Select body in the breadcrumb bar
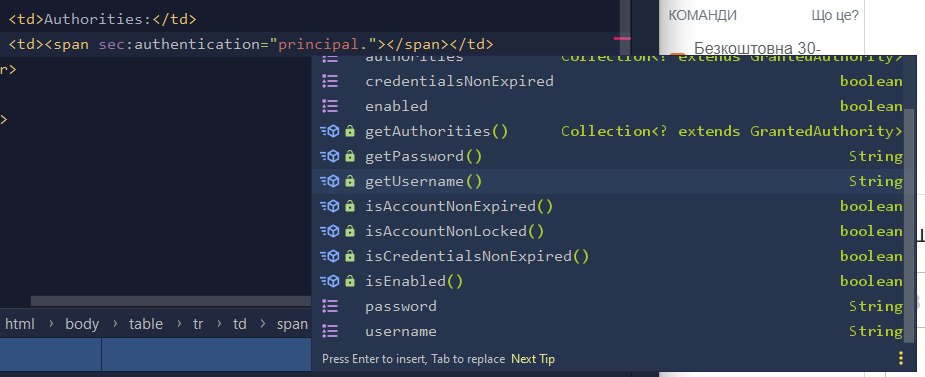The image size is (925, 377). click(82, 324)
